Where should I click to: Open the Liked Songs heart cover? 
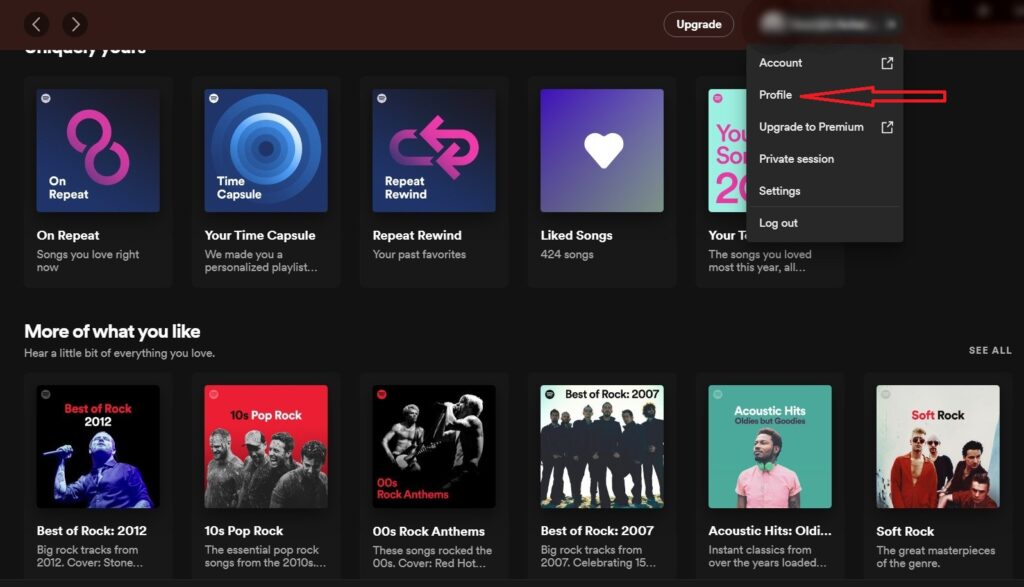coord(601,151)
